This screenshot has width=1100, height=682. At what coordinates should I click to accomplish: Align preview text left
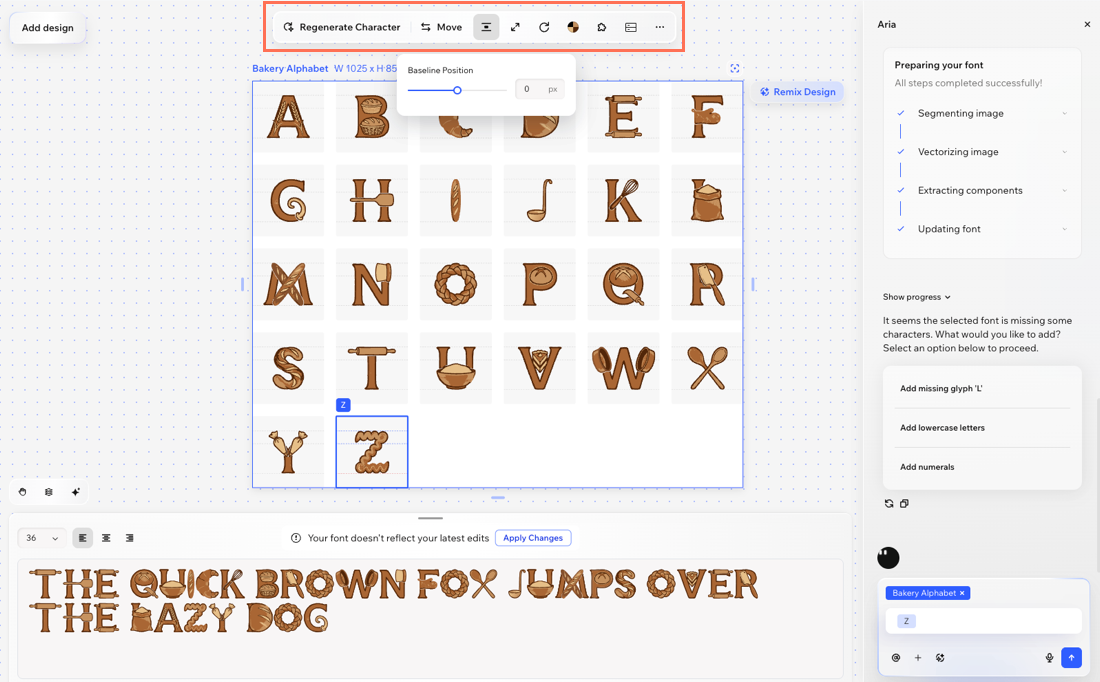pos(83,538)
